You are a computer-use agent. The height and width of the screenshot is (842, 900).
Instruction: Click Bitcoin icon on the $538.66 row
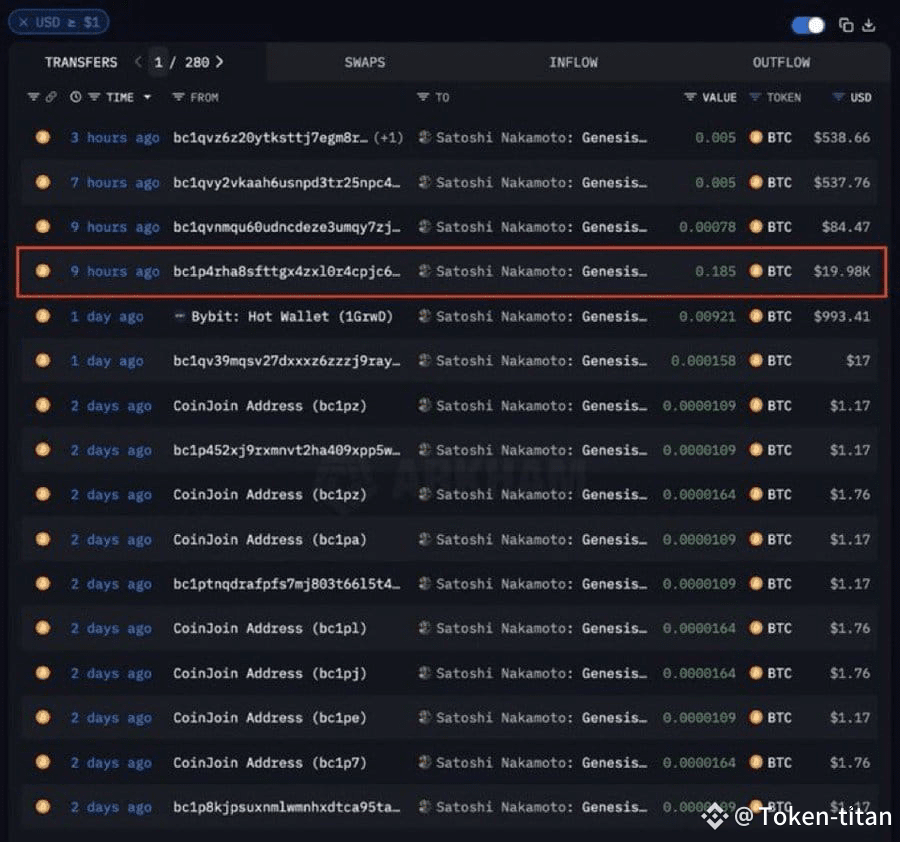pyautogui.click(x=43, y=137)
